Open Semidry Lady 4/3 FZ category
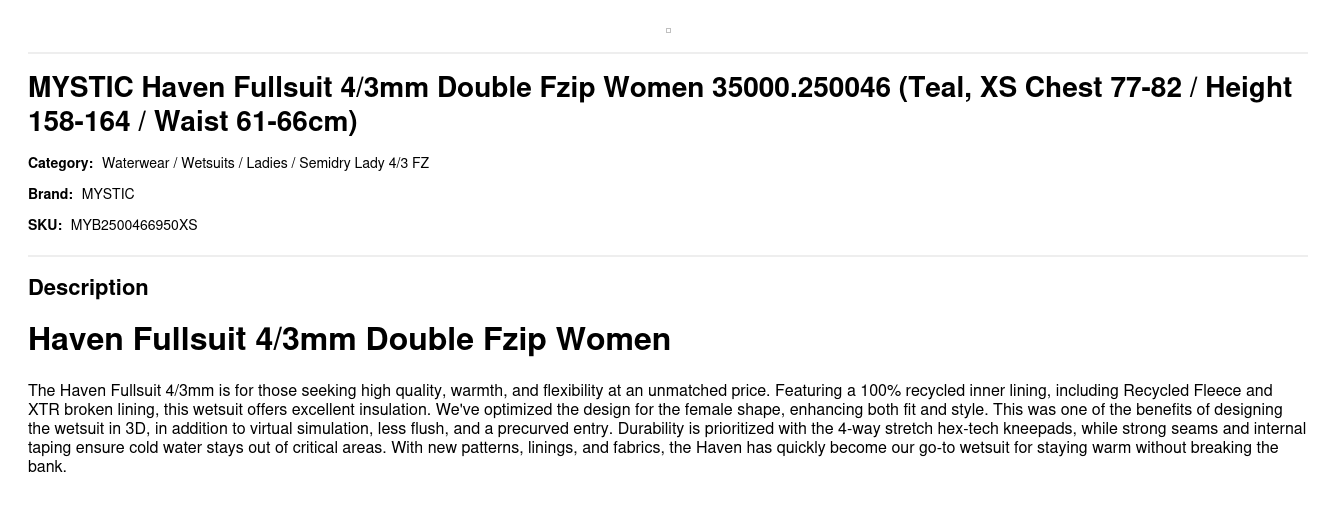 (364, 163)
